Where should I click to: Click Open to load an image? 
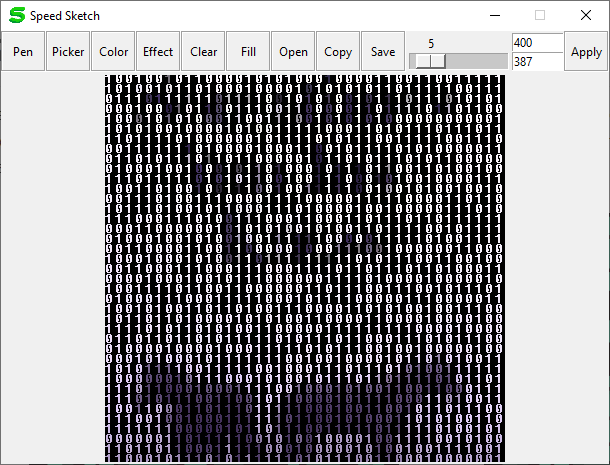293,52
